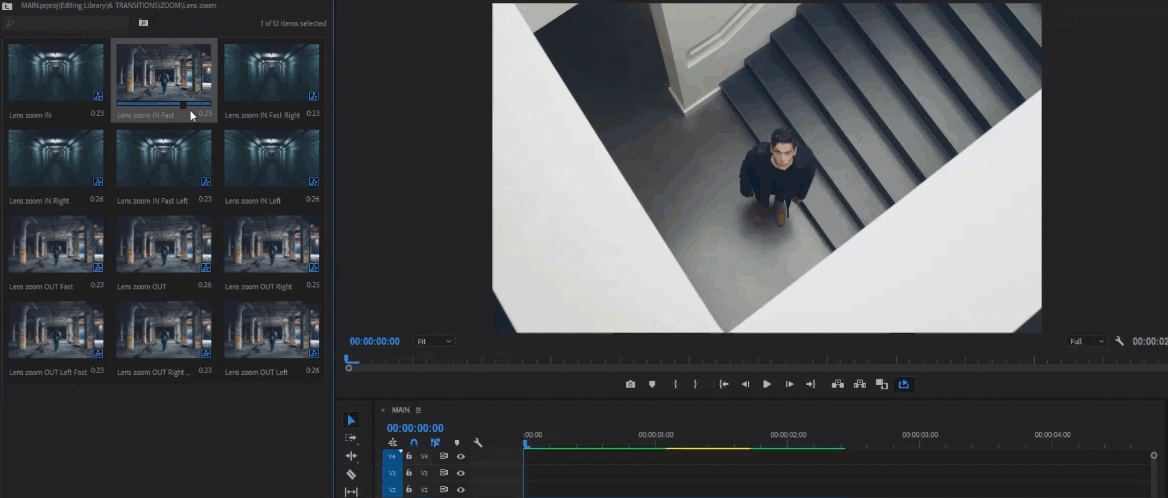1168x498 pixels.
Task: Toggle V4 track output eye
Action: [461, 456]
